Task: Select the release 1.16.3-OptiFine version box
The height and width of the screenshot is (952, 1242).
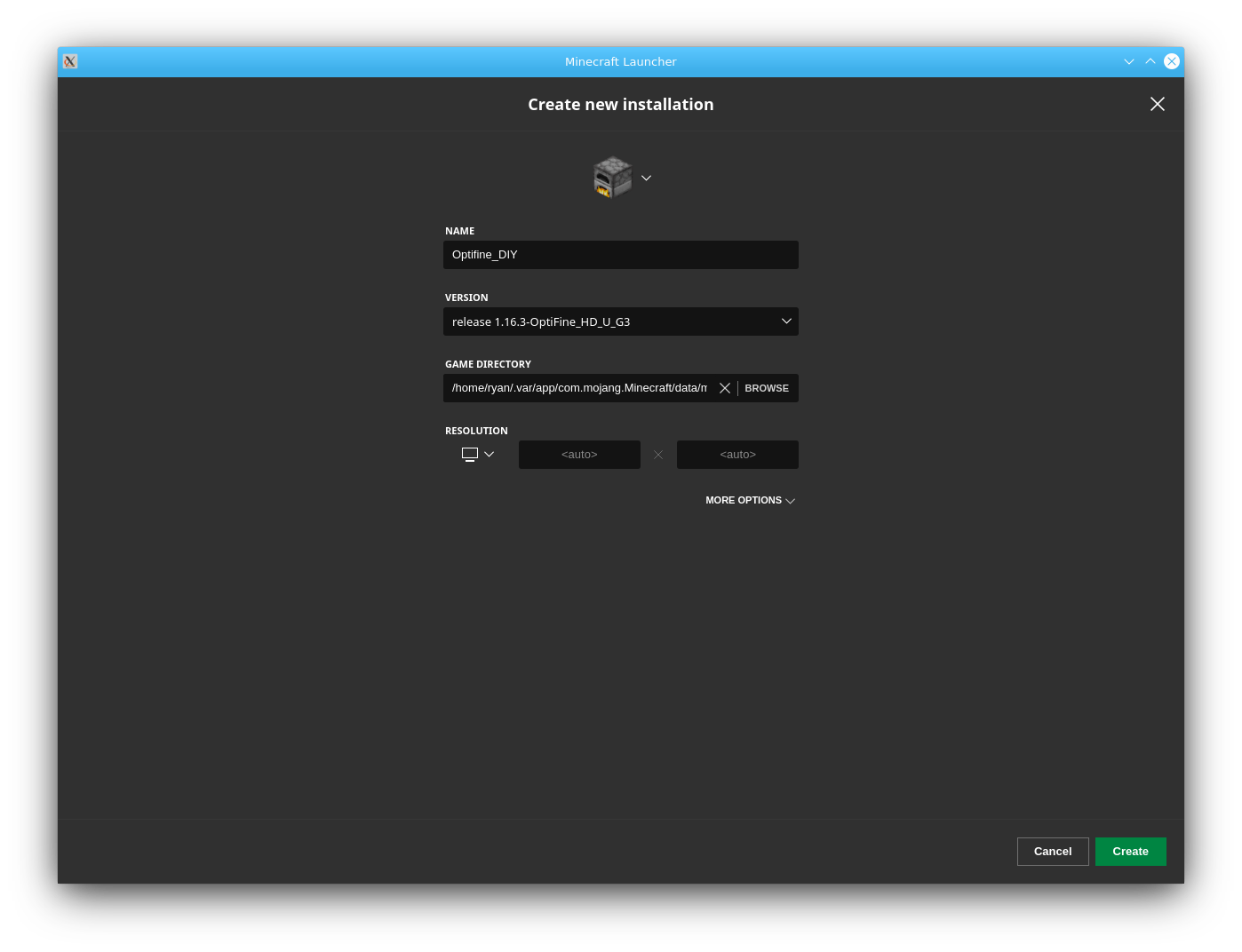Action: pyautogui.click(x=604, y=321)
